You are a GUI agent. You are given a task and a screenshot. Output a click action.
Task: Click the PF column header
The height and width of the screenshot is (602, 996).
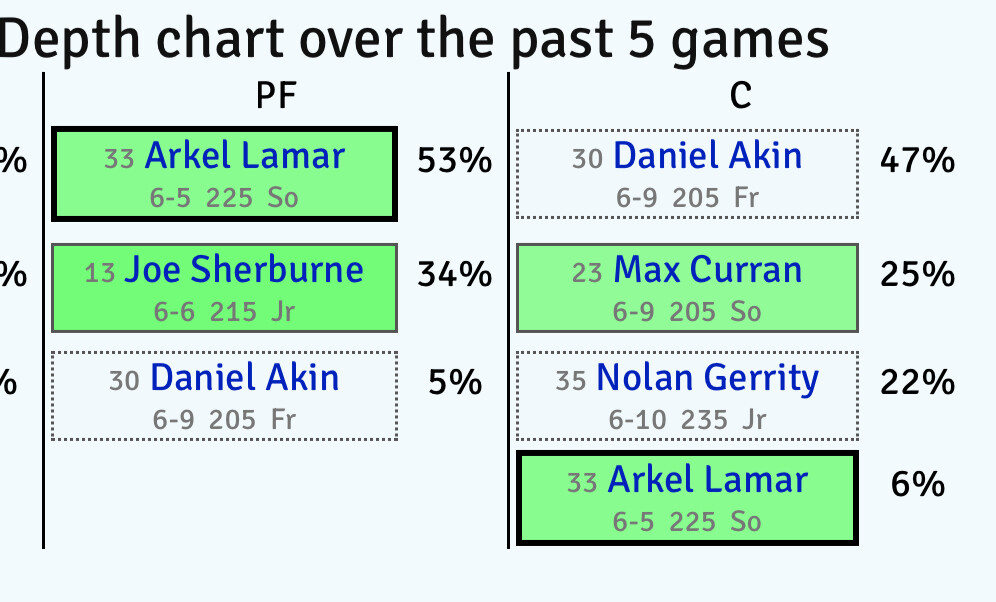pos(276,95)
